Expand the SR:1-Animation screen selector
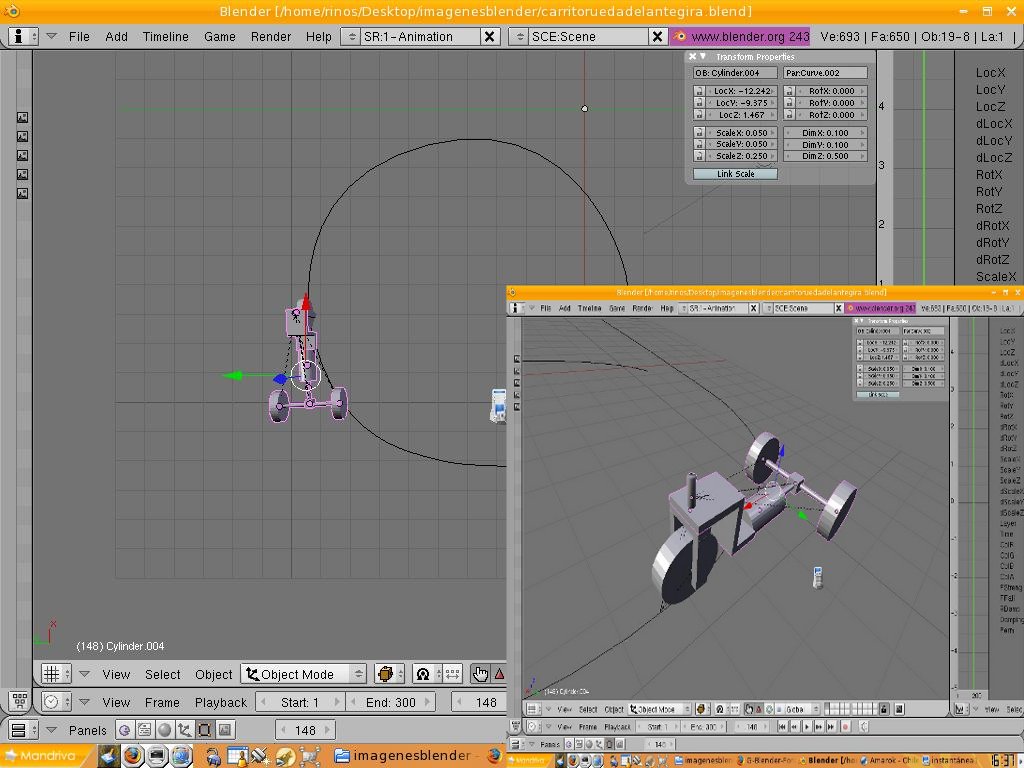 pyautogui.click(x=350, y=36)
